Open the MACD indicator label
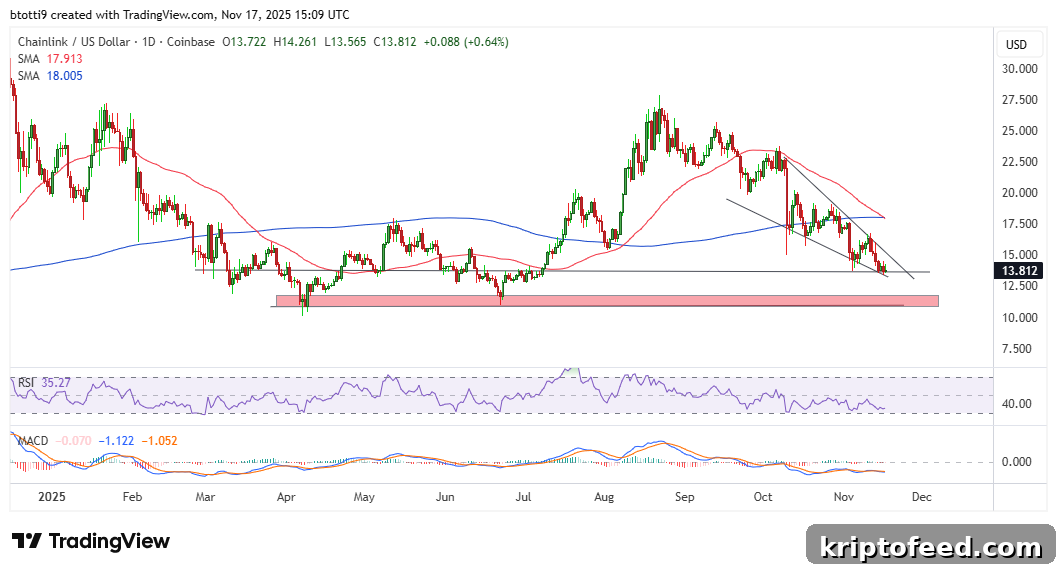Screen dimensions: 1057x571 point(32,441)
